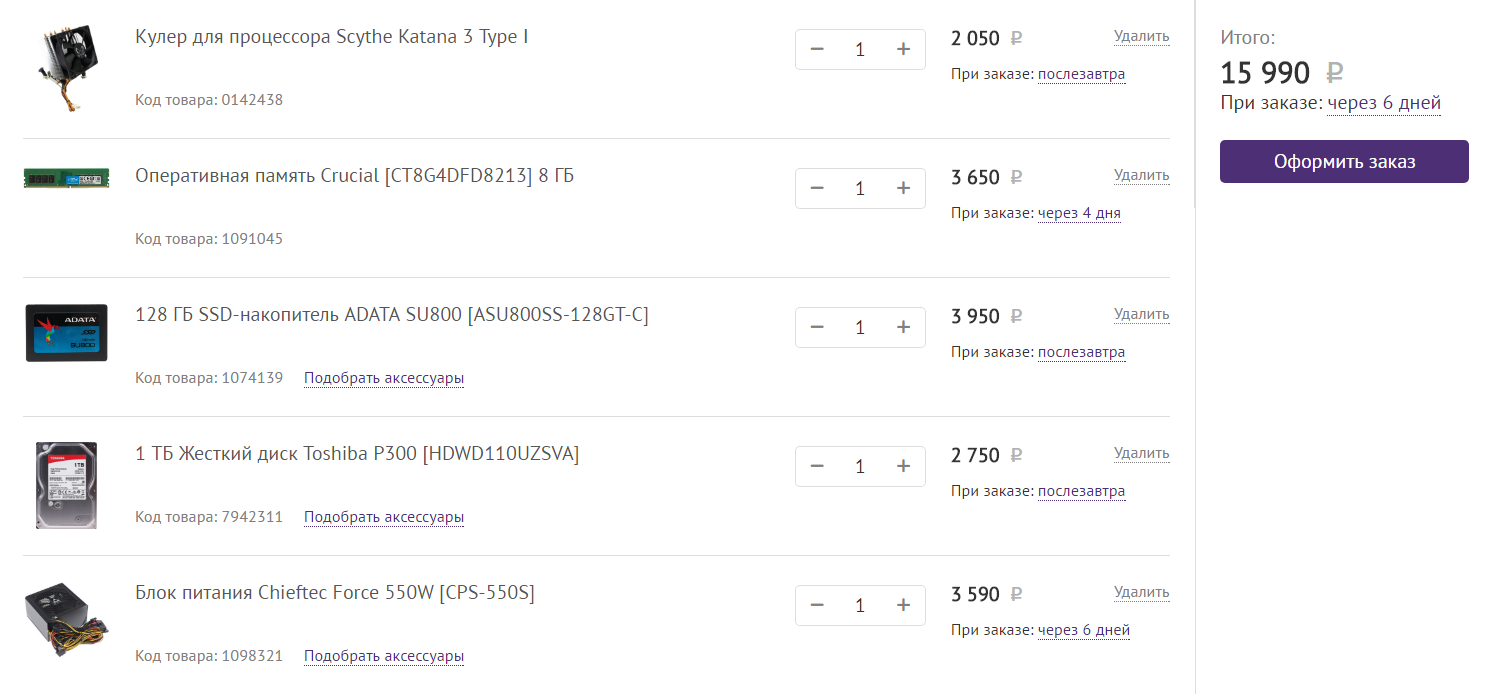Screen dimensions: 1492x694
Task: Remove Crucial memory via Удалить link
Action: click(x=1141, y=175)
